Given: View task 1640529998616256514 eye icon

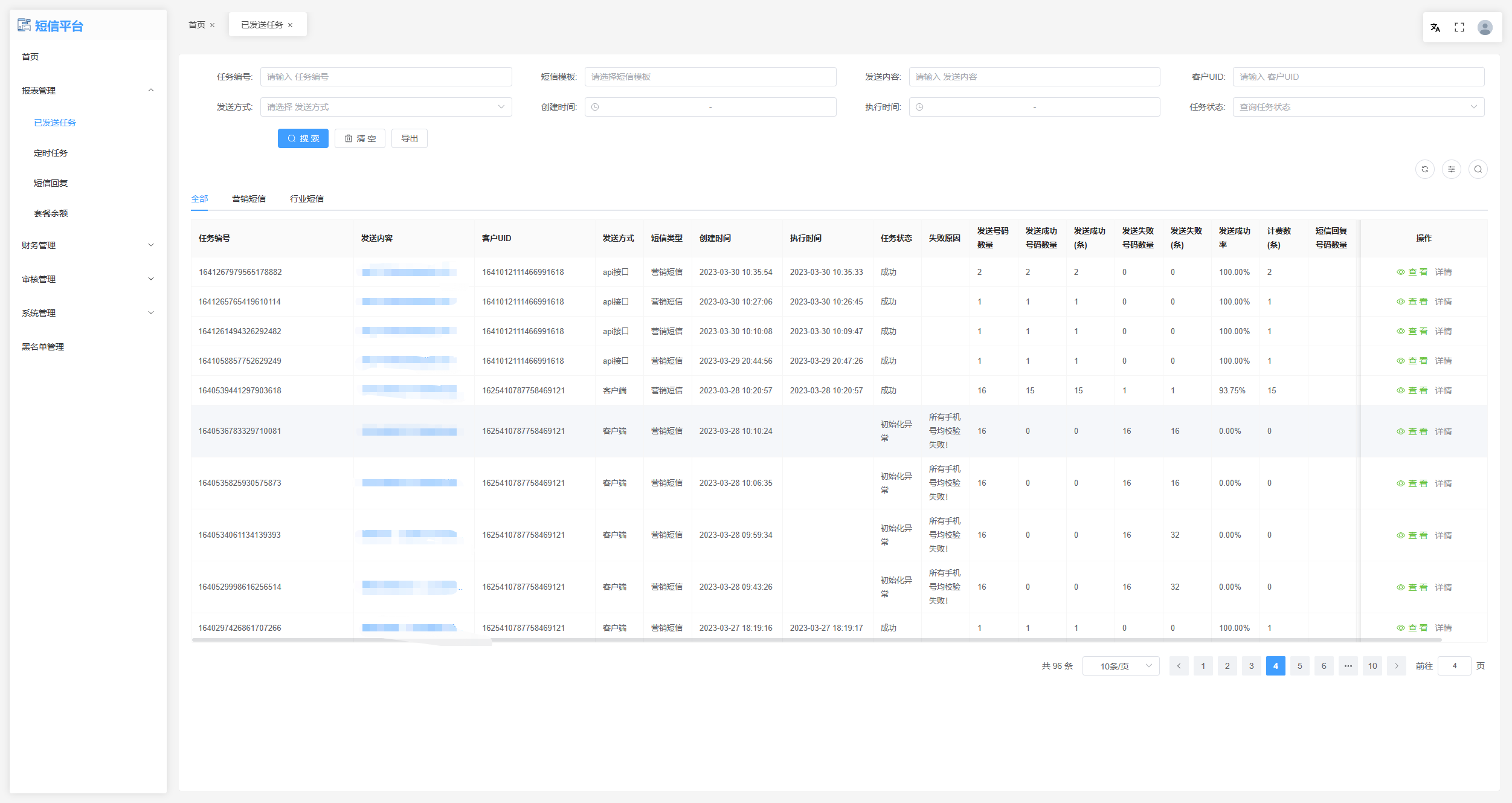Looking at the screenshot, I should [1401, 587].
